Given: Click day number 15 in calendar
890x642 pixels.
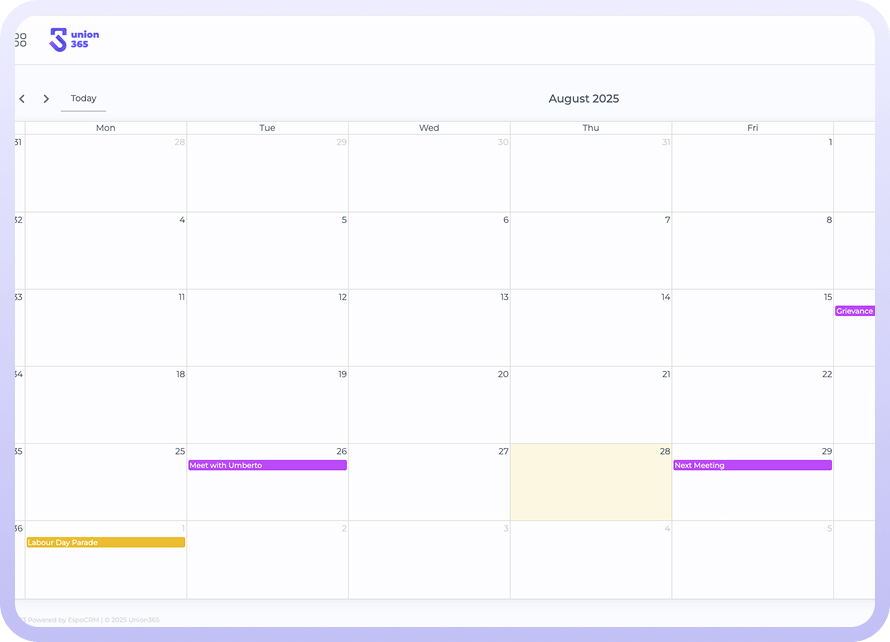Looking at the screenshot, I should click(827, 297).
